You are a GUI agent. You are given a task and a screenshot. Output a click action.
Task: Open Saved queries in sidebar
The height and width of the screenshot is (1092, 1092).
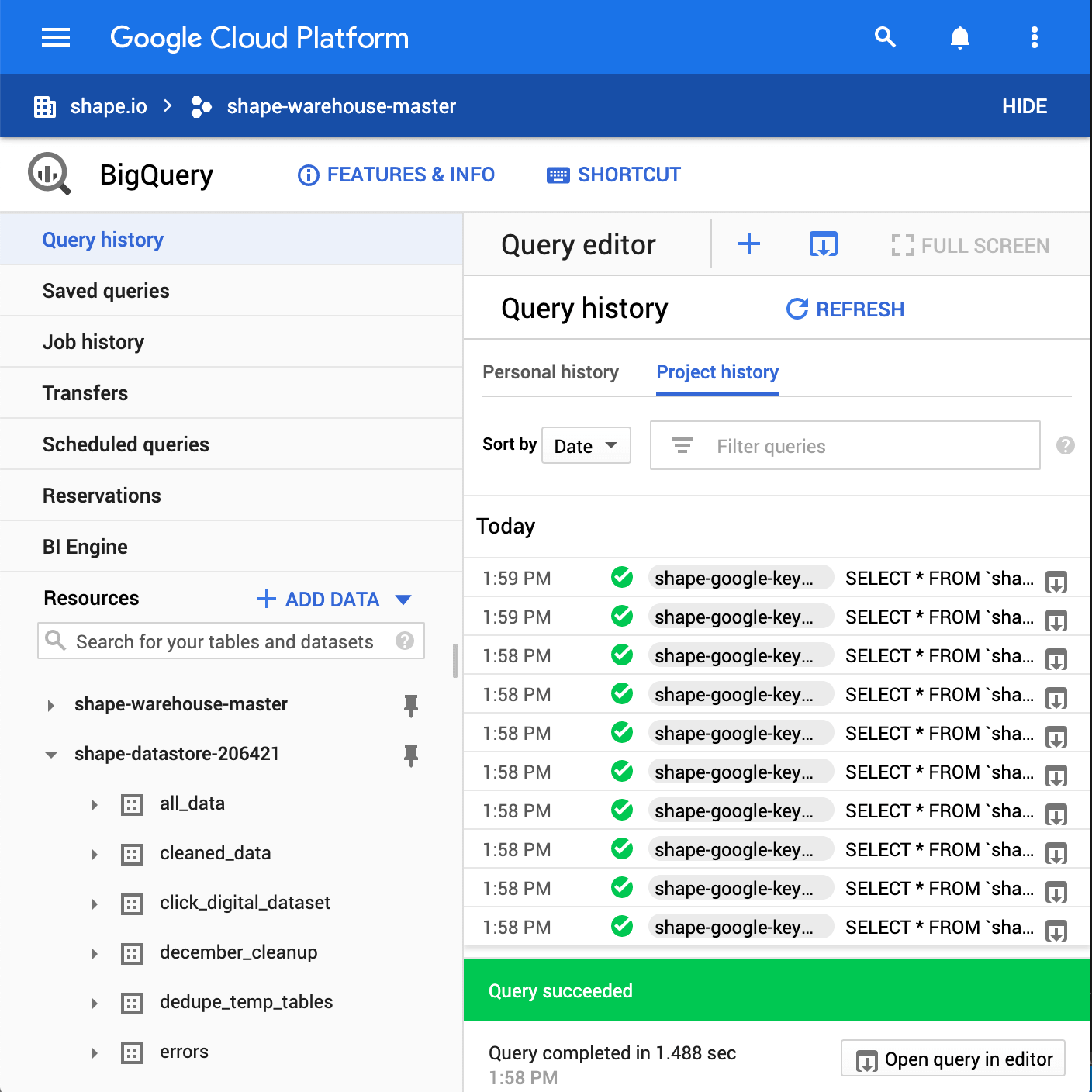pos(231,291)
